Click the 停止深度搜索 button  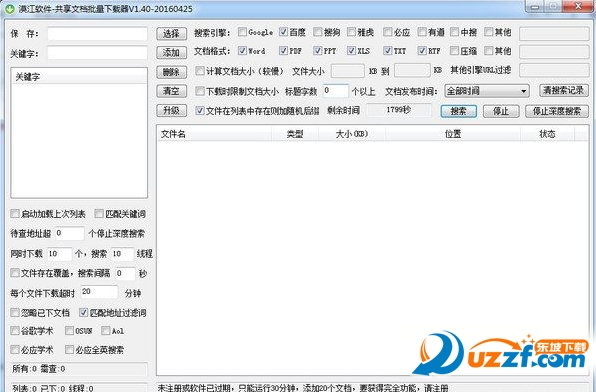pos(557,111)
